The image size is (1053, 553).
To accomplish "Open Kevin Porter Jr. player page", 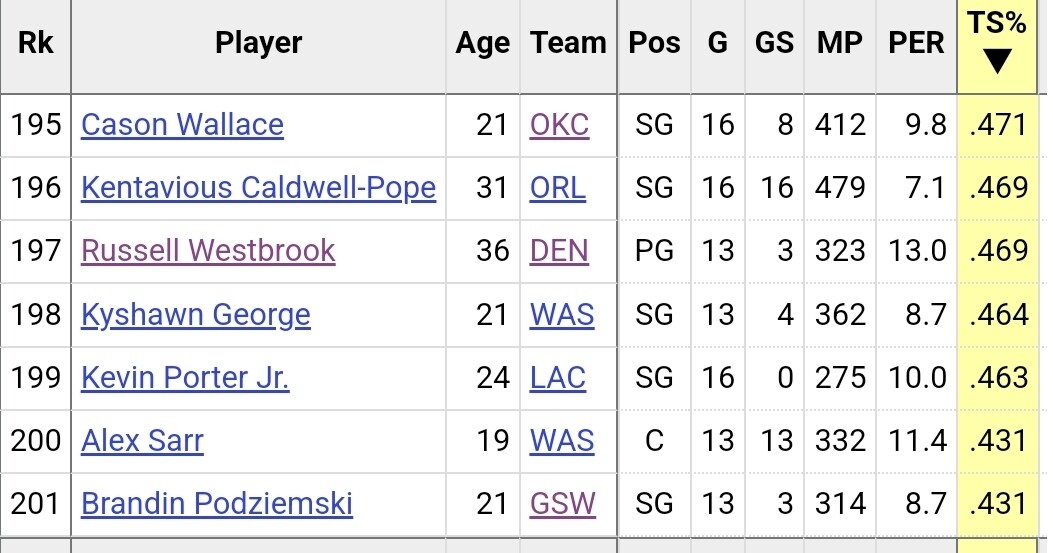I will pyautogui.click(x=185, y=378).
